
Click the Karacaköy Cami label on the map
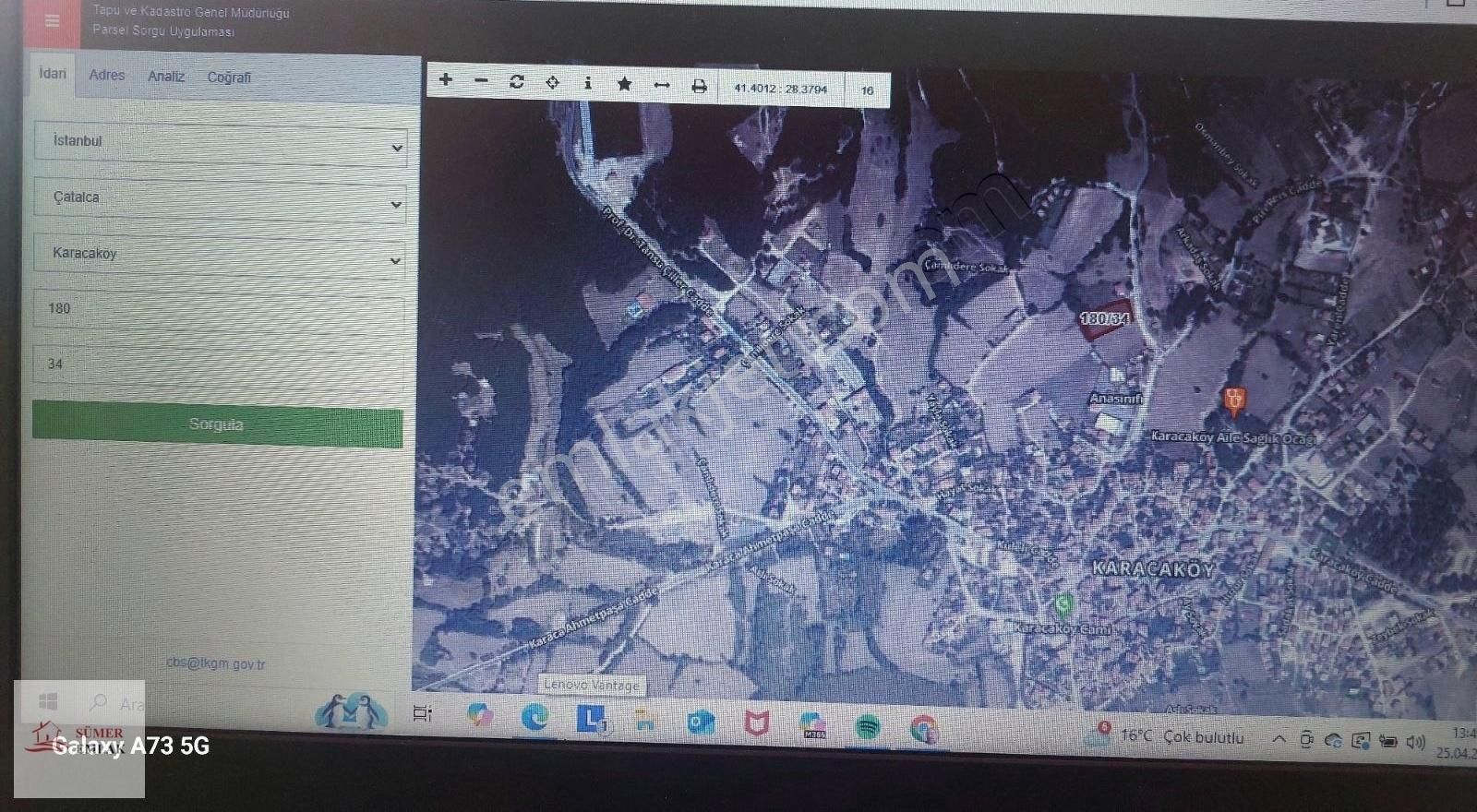1063,628
